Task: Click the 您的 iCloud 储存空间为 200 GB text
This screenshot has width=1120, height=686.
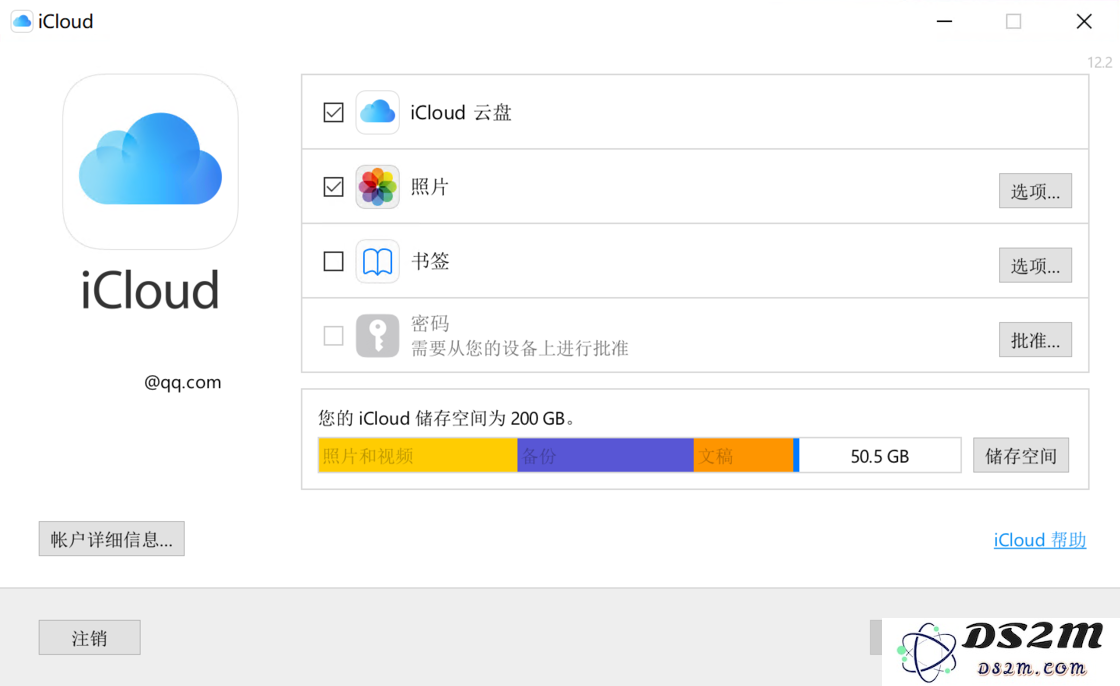Action: tap(446, 418)
